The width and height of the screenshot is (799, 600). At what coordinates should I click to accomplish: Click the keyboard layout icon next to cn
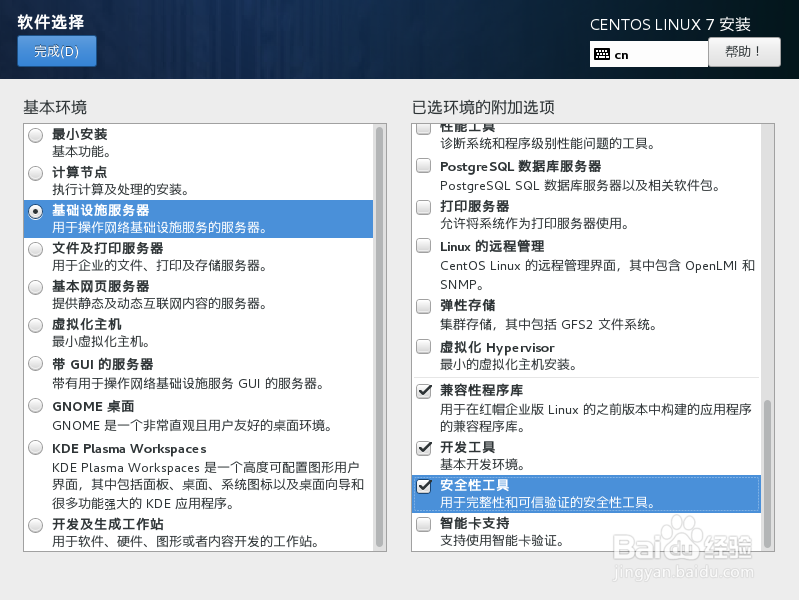coord(602,54)
